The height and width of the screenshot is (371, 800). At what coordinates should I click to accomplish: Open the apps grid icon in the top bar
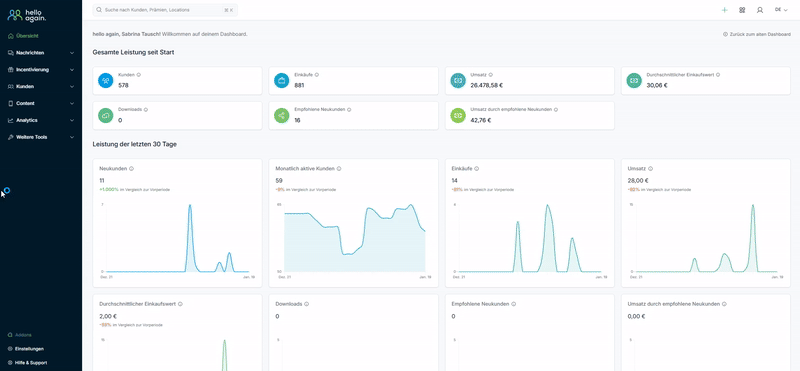pos(742,10)
